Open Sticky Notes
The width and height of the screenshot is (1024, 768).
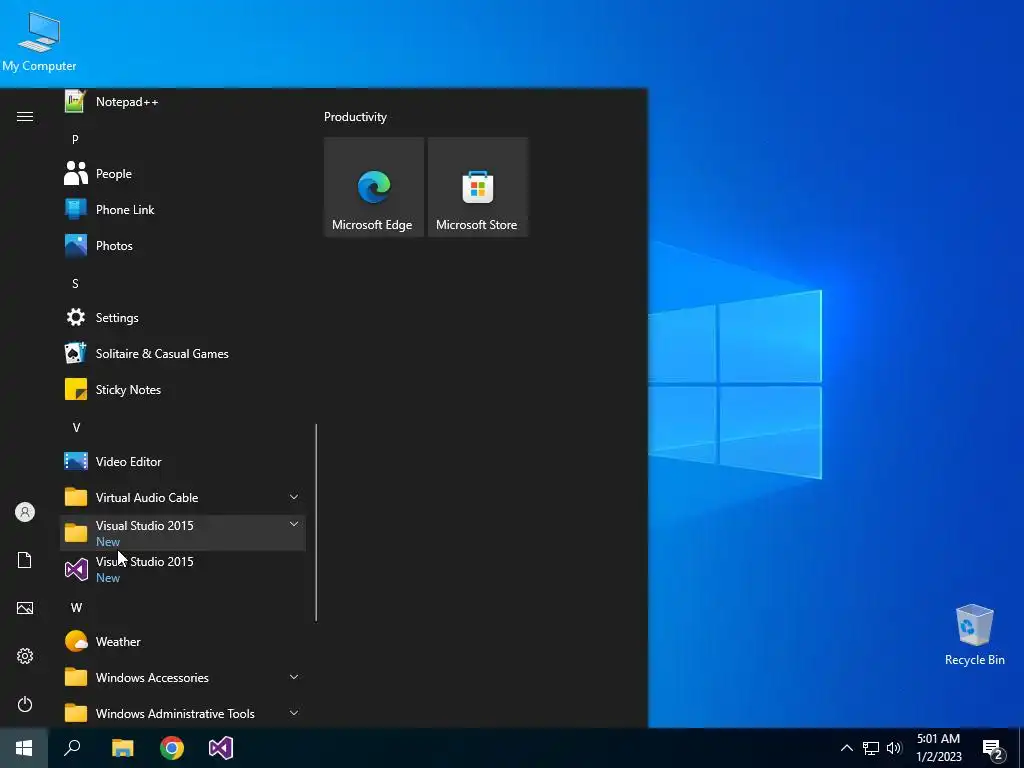183,389
